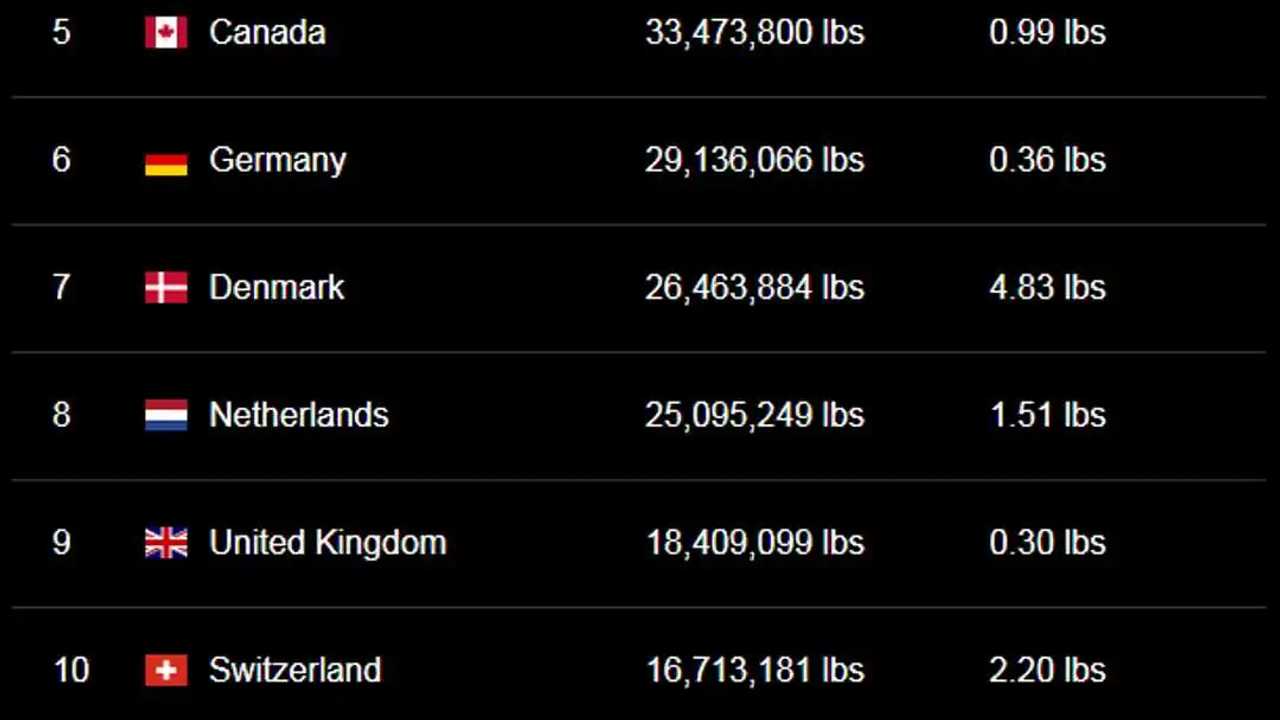Click the Denmark flag icon
Image resolution: width=1280 pixels, height=720 pixels.
166,288
